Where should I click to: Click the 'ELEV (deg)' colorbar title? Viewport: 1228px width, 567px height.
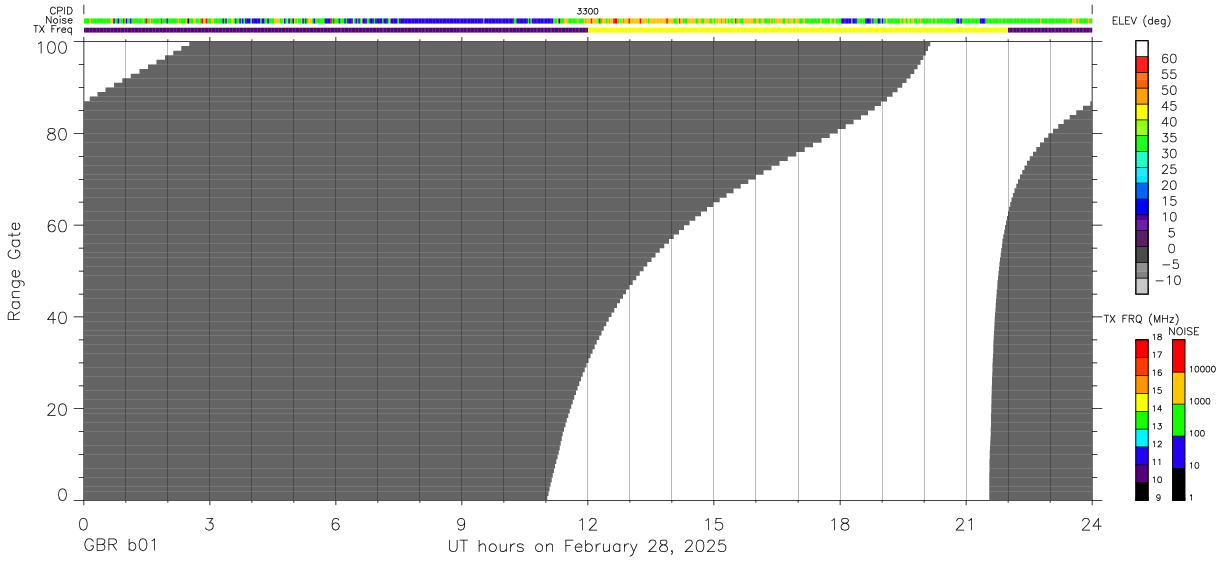pyautogui.click(x=1141, y=21)
